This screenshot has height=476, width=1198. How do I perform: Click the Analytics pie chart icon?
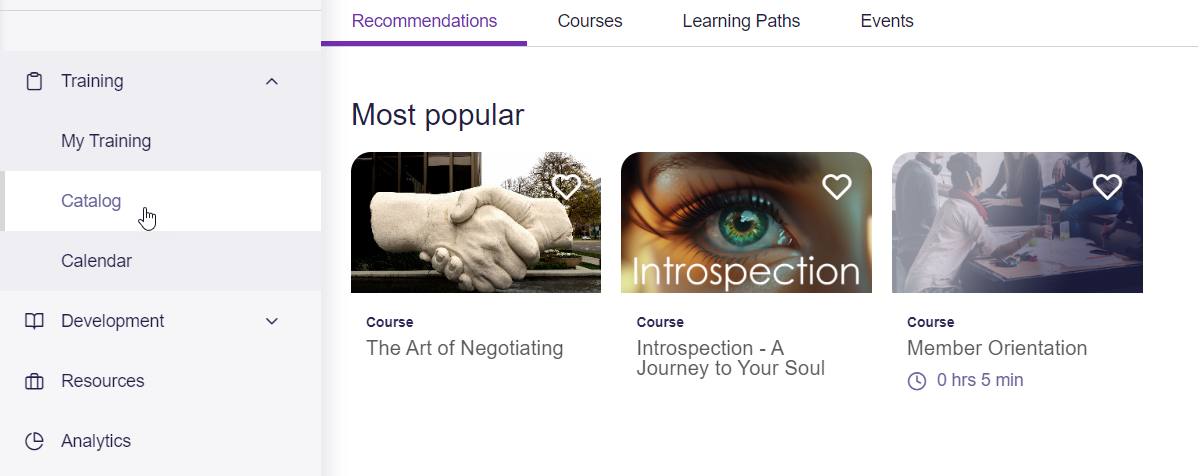pos(34,441)
